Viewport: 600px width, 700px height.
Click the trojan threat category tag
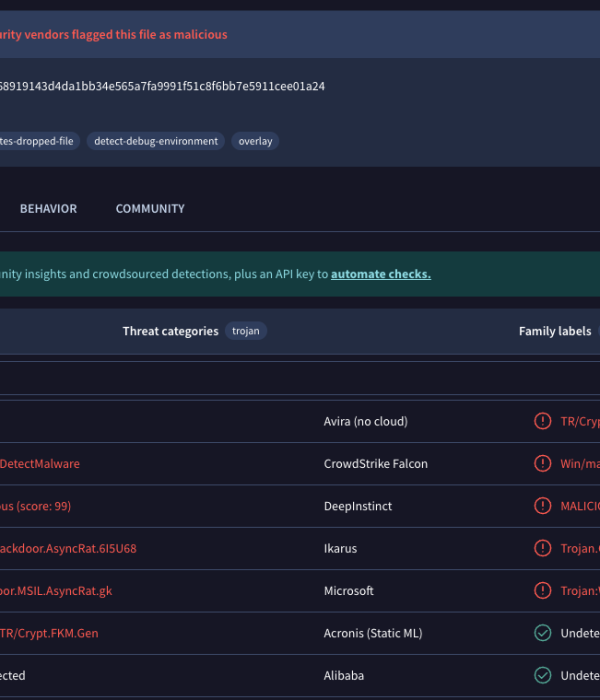point(246,331)
